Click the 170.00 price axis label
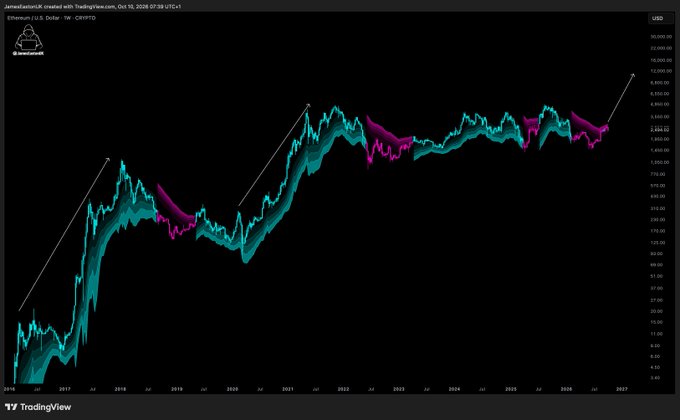Screen dimensions: 680x420 click(657, 231)
